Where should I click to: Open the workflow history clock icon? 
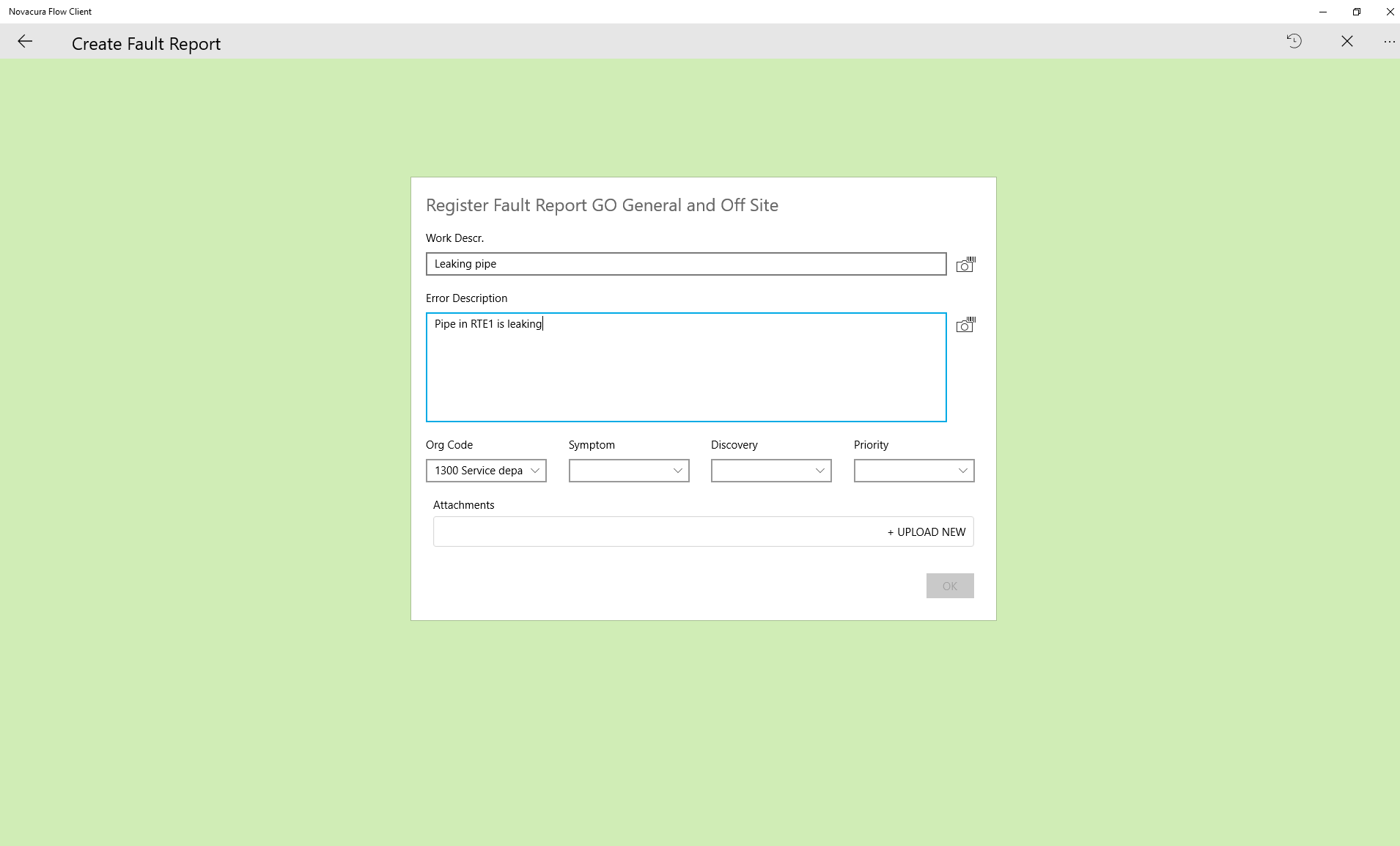(x=1294, y=41)
